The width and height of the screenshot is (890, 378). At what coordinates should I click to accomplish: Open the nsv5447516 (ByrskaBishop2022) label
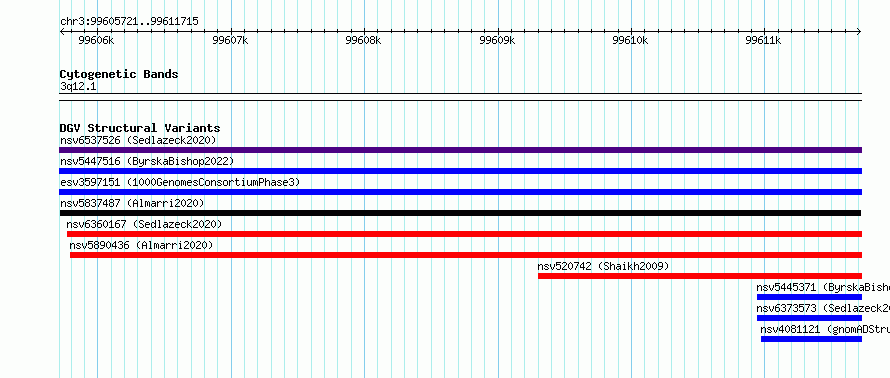click(147, 161)
